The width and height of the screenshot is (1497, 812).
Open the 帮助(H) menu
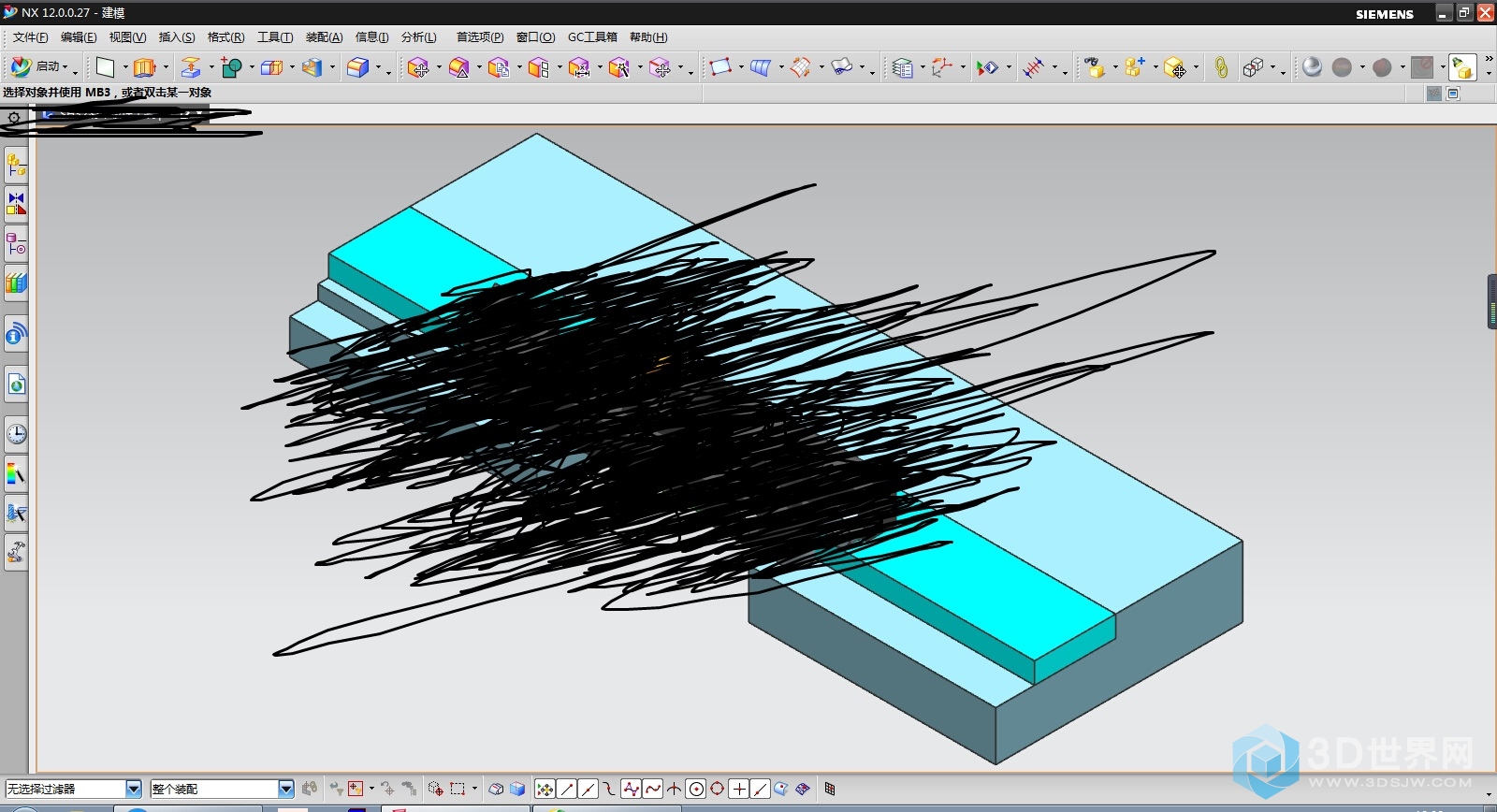tap(648, 37)
